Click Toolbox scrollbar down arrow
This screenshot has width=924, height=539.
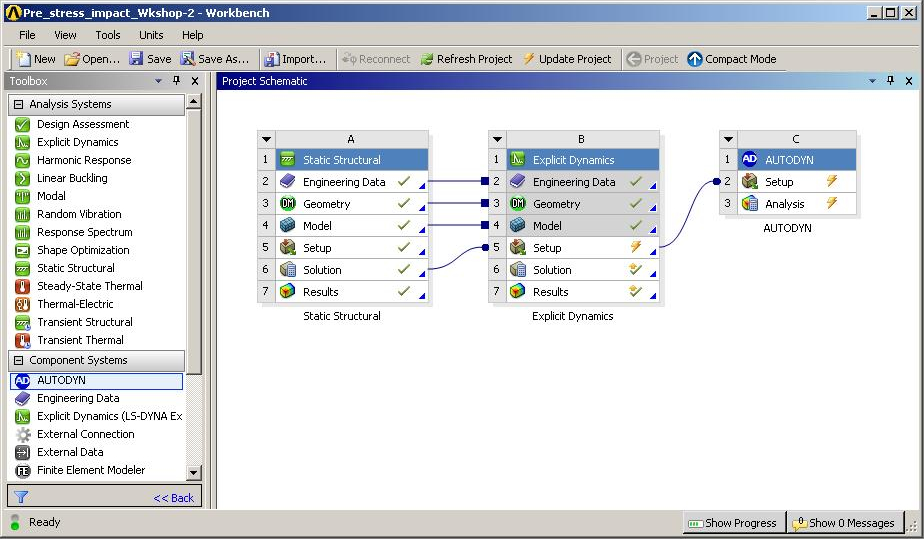pyautogui.click(x=193, y=472)
